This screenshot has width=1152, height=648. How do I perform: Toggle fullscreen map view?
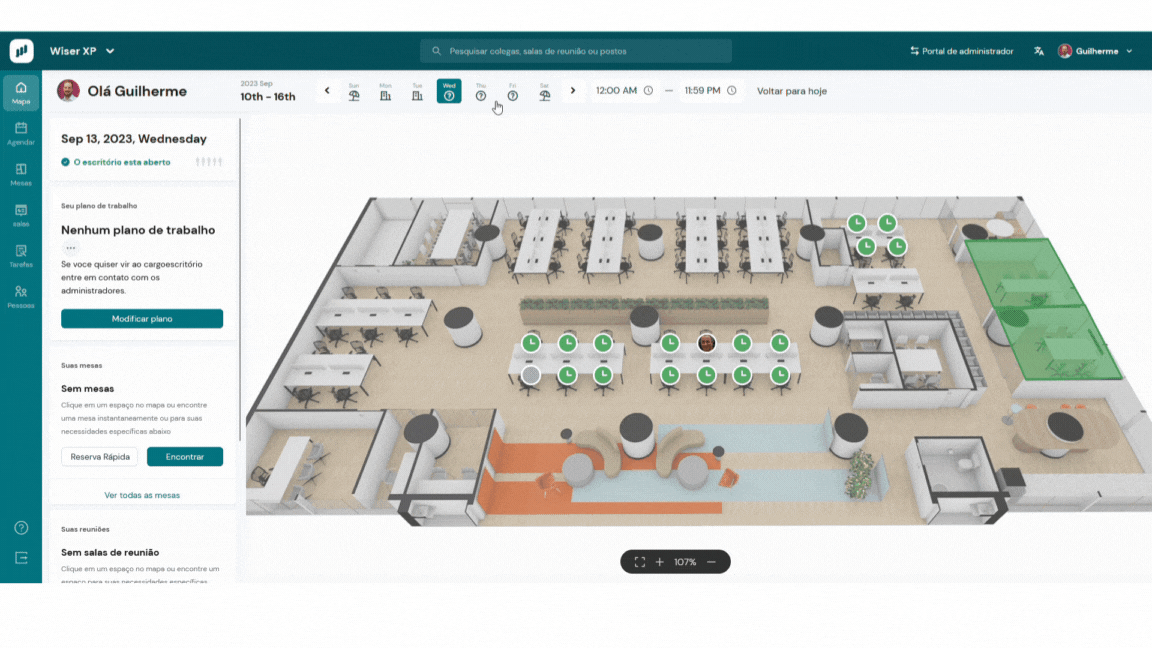click(640, 562)
